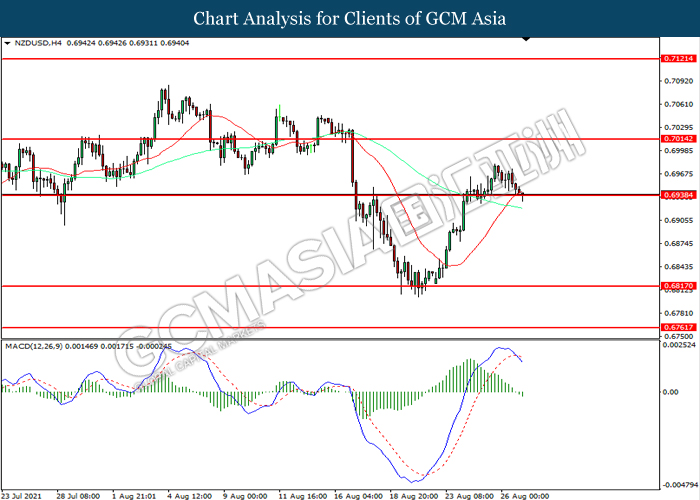This screenshot has height=500, width=700.
Task: Click the 0.68745 price axis value
Action: [x=679, y=244]
